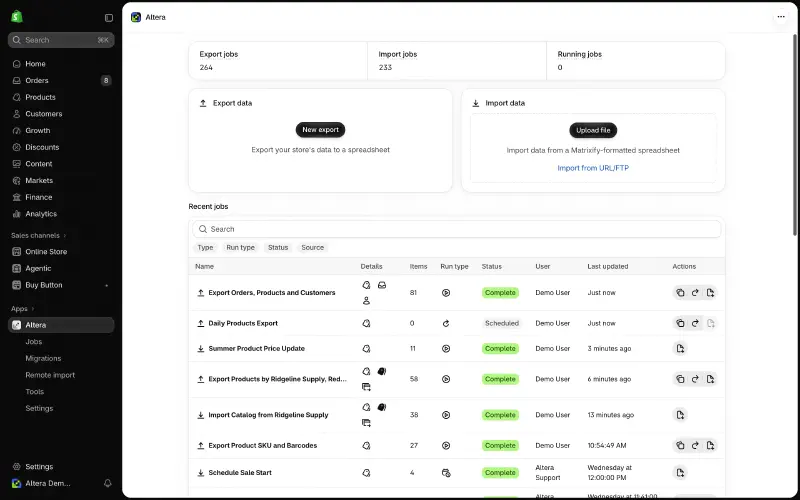The height and width of the screenshot is (500, 800).
Task: Open the Summer Product Price Update job
Action: pyautogui.click(x=257, y=348)
